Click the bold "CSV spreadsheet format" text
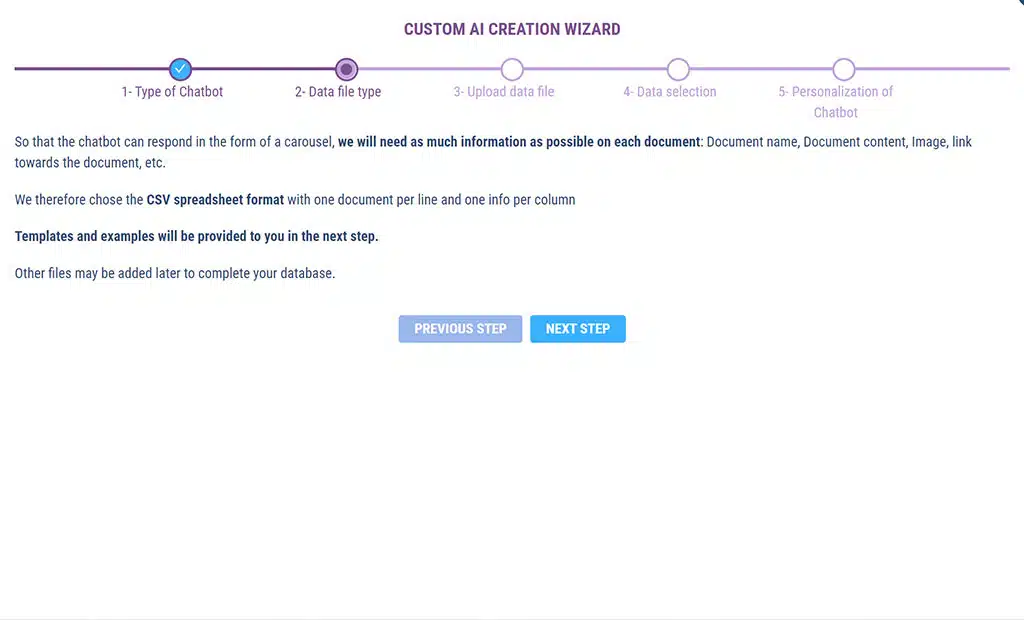This screenshot has height=620, width=1024. point(215,200)
